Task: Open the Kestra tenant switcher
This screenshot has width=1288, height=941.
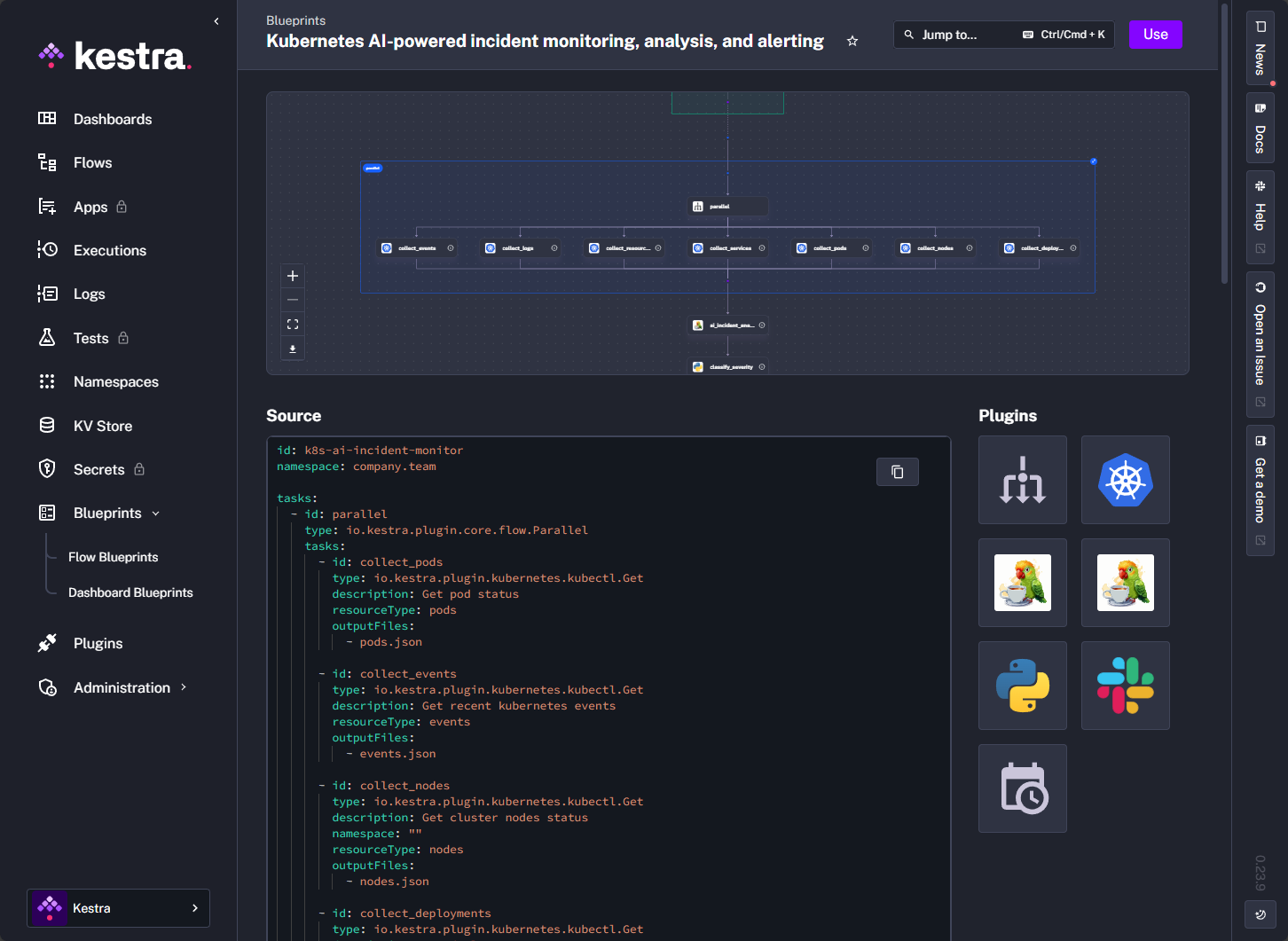Action: tap(119, 908)
